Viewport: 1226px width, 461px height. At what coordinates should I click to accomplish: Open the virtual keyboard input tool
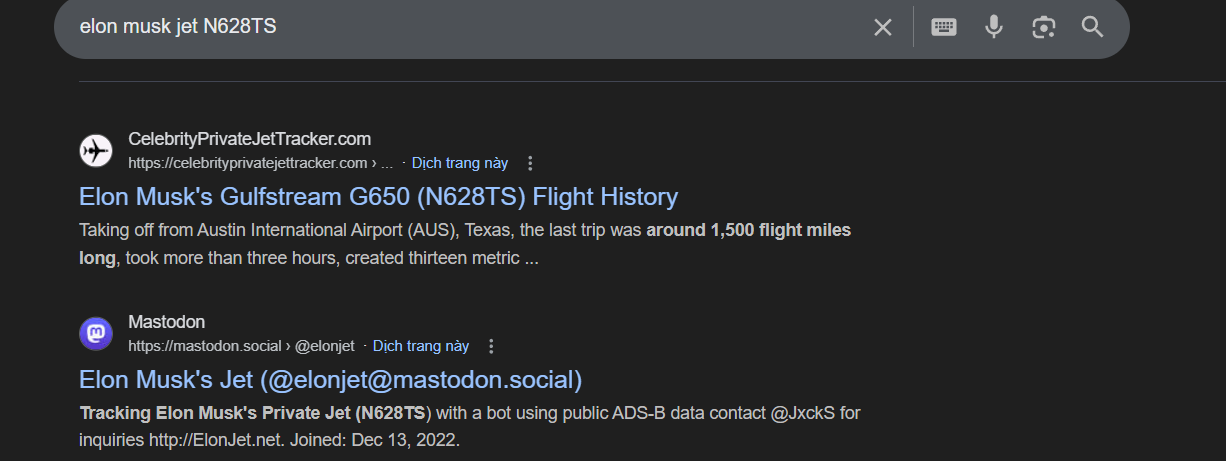coord(944,27)
